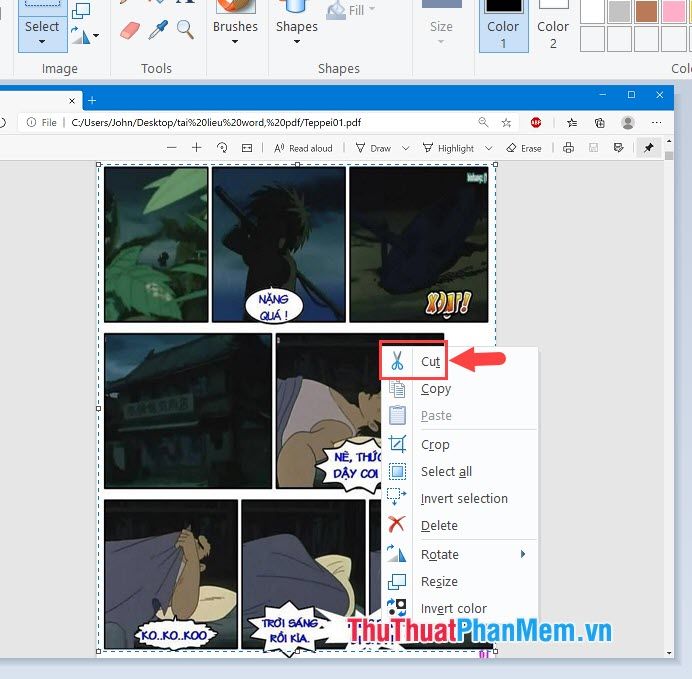Image resolution: width=692 pixels, height=679 pixels.
Task: Click the Rotate icon in Image group
Action: click(81, 35)
